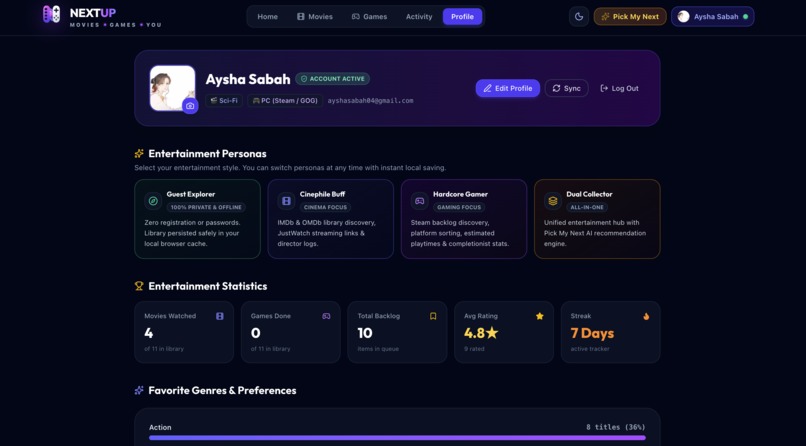Image resolution: width=806 pixels, height=446 pixels.
Task: Select the Dual Collector persona card
Action: pos(597,219)
